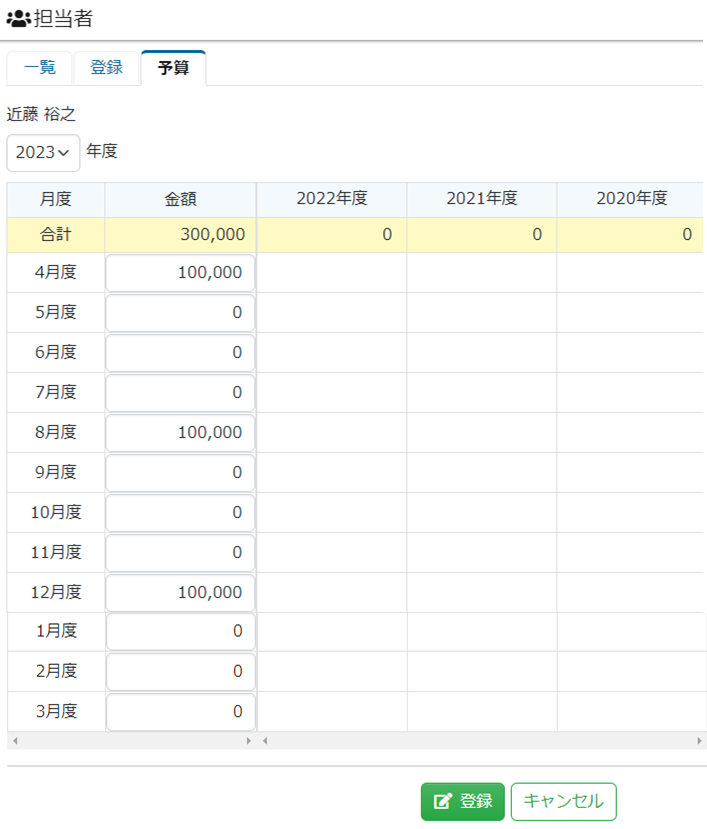707x829 pixels.
Task: Open the 登録 tab
Action: 106,68
